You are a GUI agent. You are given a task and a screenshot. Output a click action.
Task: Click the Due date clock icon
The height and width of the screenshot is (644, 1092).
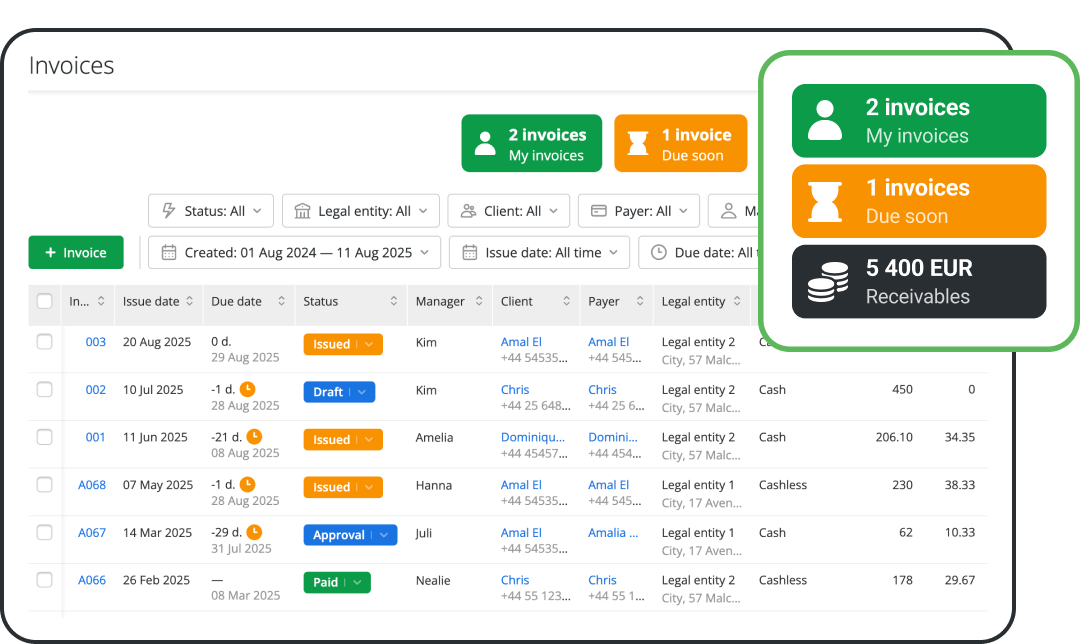tap(659, 252)
